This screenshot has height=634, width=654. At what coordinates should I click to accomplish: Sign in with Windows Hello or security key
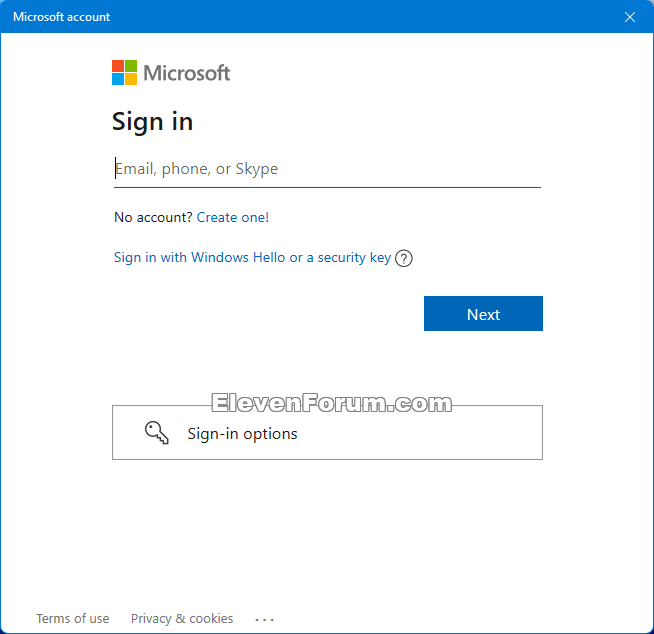click(252, 258)
